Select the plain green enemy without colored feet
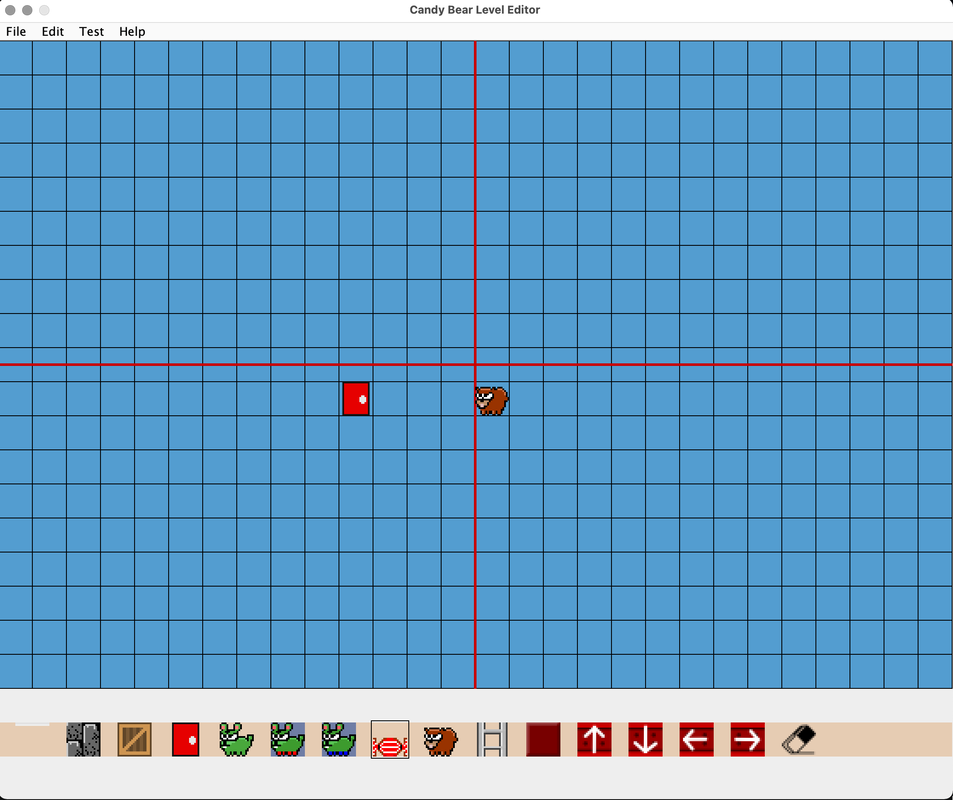Viewport: 953px width, 800px height. point(236,740)
